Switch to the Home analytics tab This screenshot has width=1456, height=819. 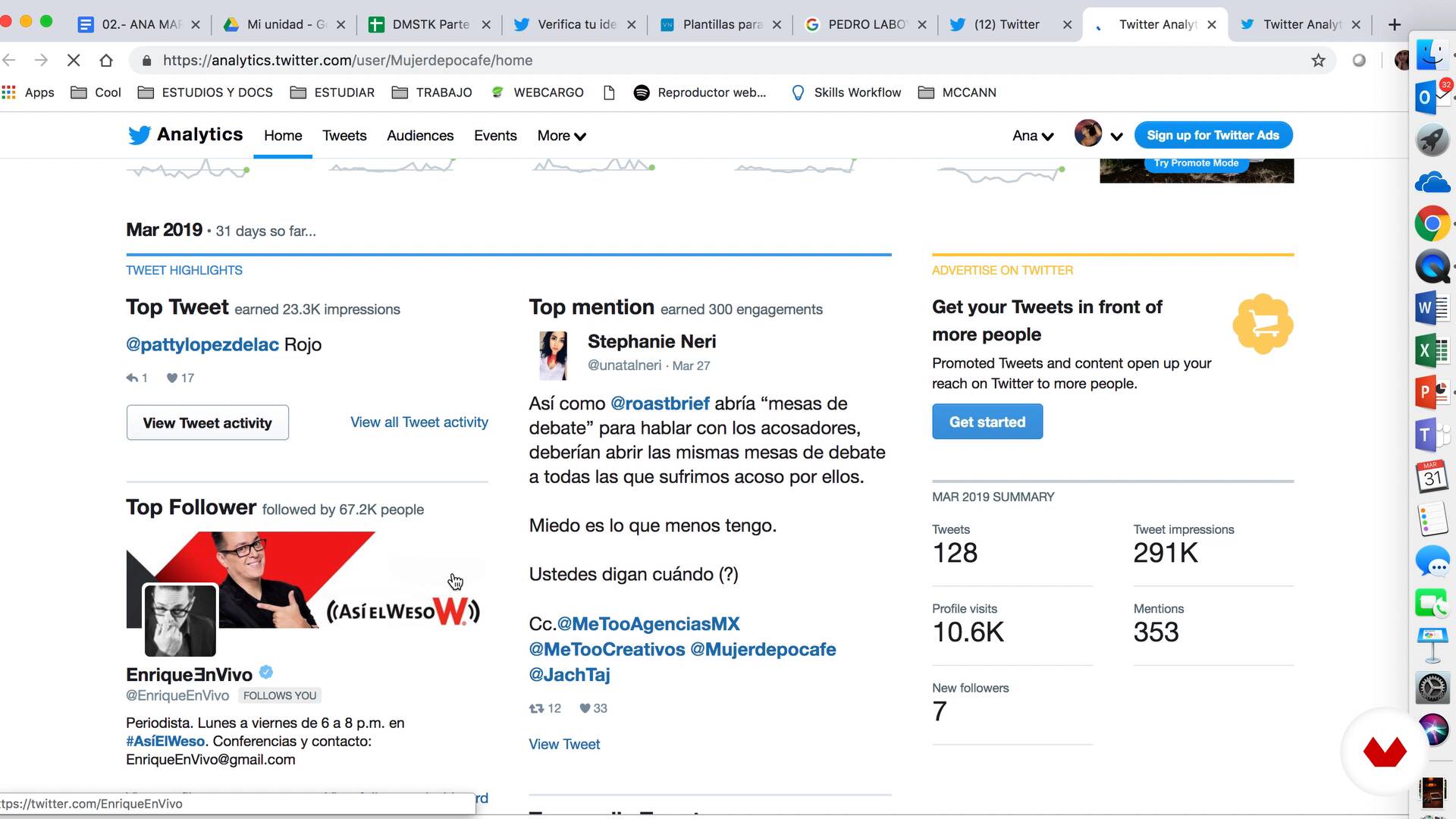pyautogui.click(x=283, y=136)
